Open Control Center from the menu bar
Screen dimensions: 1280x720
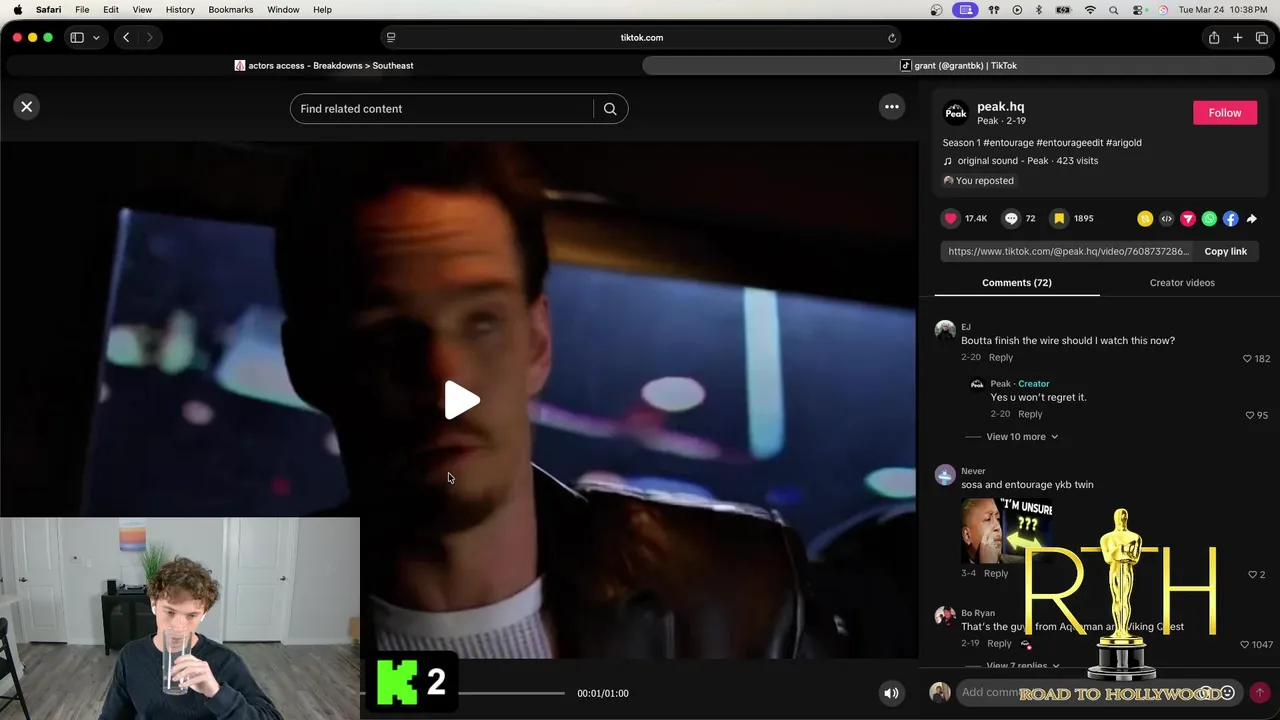click(1138, 10)
